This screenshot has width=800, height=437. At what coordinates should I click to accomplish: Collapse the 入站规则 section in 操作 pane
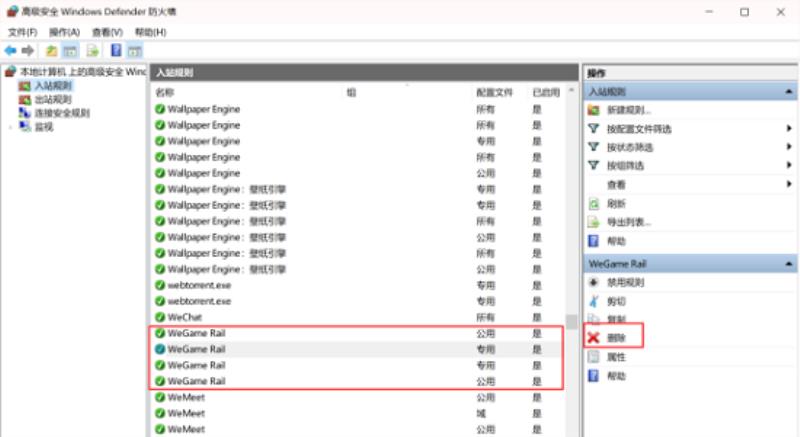pyautogui.click(x=789, y=92)
